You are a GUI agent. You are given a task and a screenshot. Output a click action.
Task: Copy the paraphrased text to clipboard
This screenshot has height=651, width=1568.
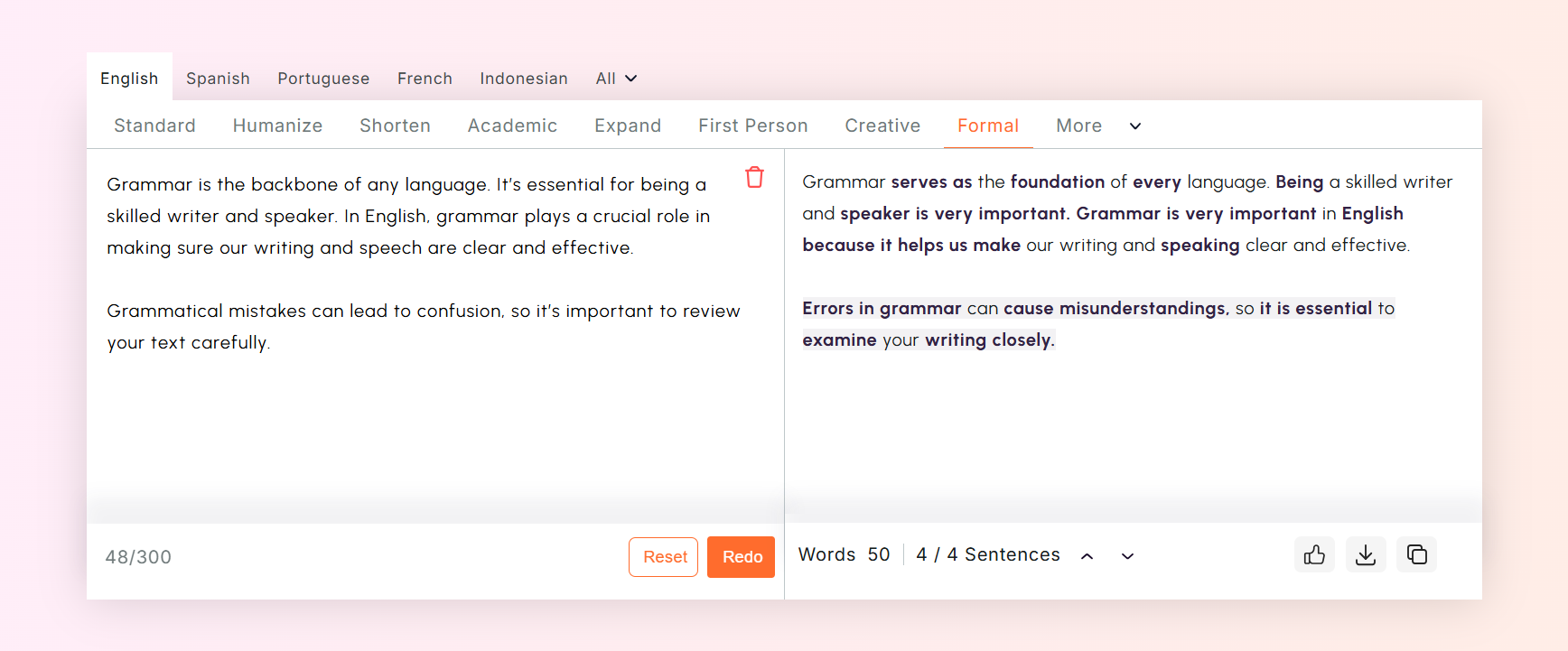tap(1417, 554)
